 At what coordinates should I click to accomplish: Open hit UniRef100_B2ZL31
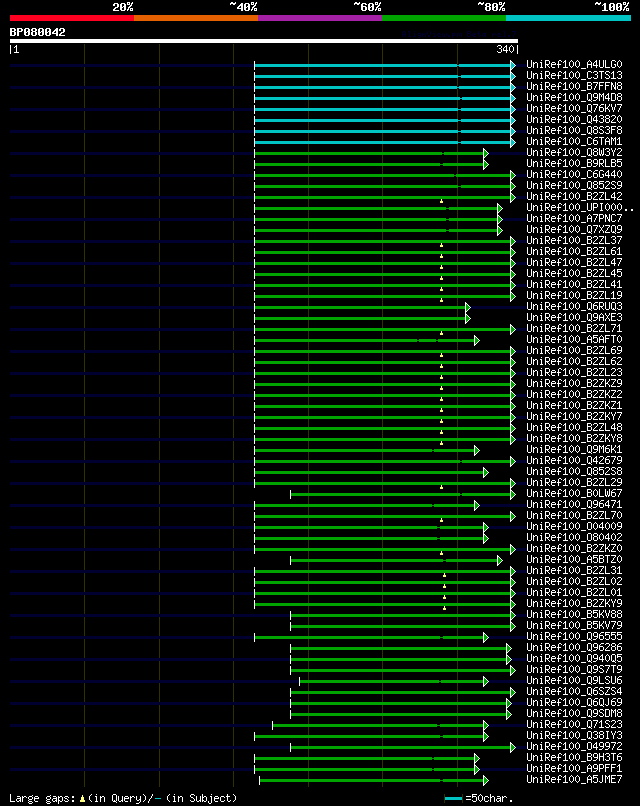click(x=574, y=570)
